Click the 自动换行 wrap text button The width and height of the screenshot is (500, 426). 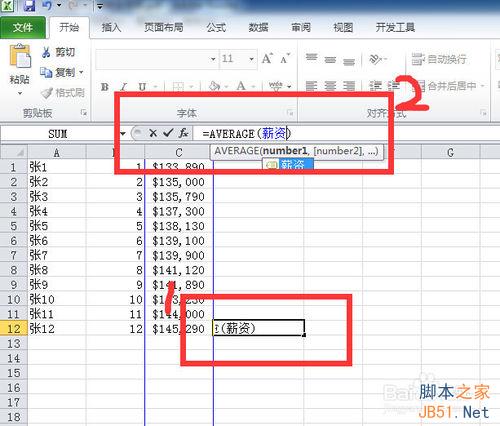[x=439, y=59]
